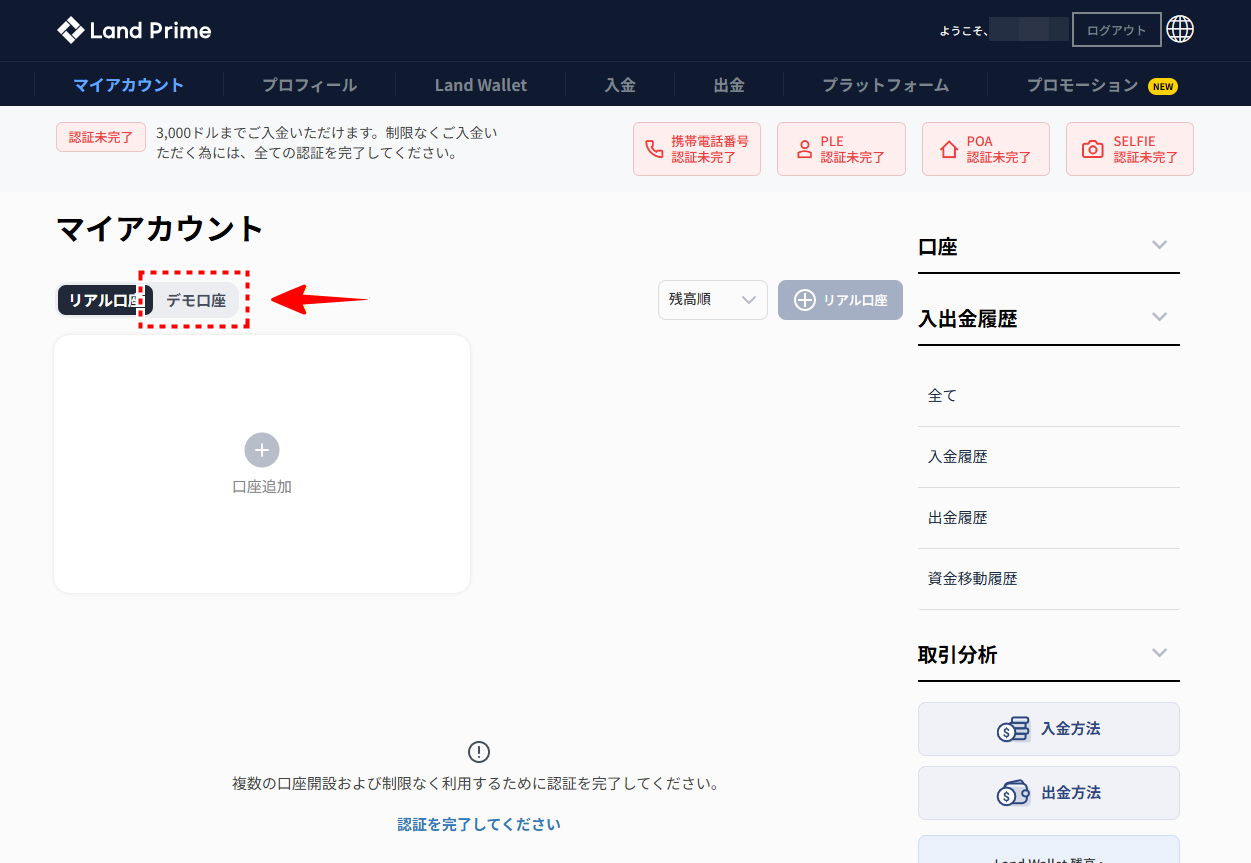This screenshot has height=863, width=1251.
Task: Open the globe language selector
Action: pyautogui.click(x=1180, y=30)
